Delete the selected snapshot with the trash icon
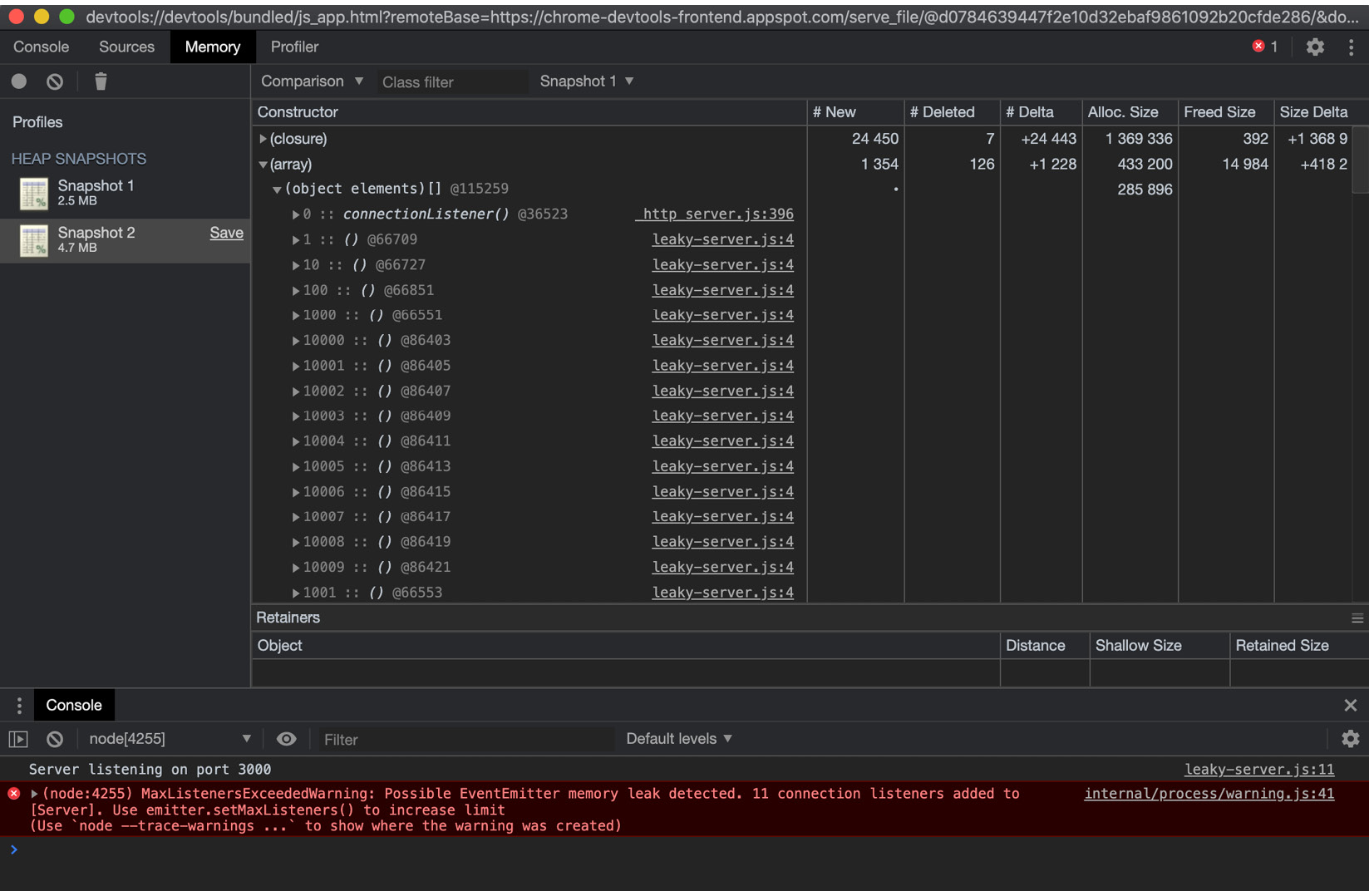1369x896 pixels. coord(100,81)
